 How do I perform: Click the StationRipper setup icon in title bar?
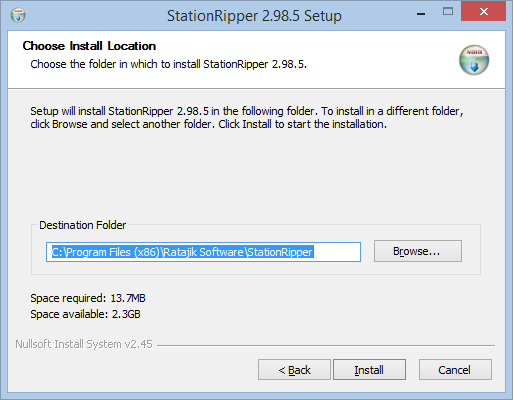coord(18,15)
